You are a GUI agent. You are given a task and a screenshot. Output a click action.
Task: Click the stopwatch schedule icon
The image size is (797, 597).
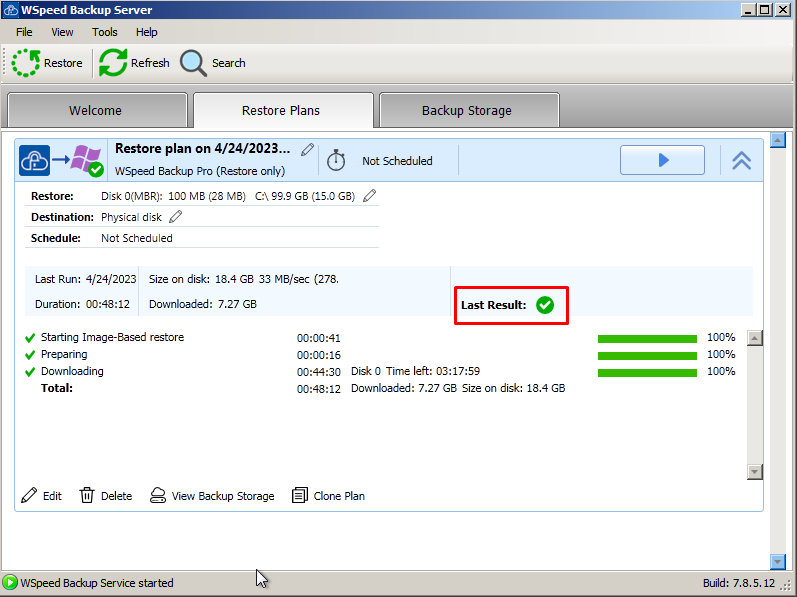336,160
